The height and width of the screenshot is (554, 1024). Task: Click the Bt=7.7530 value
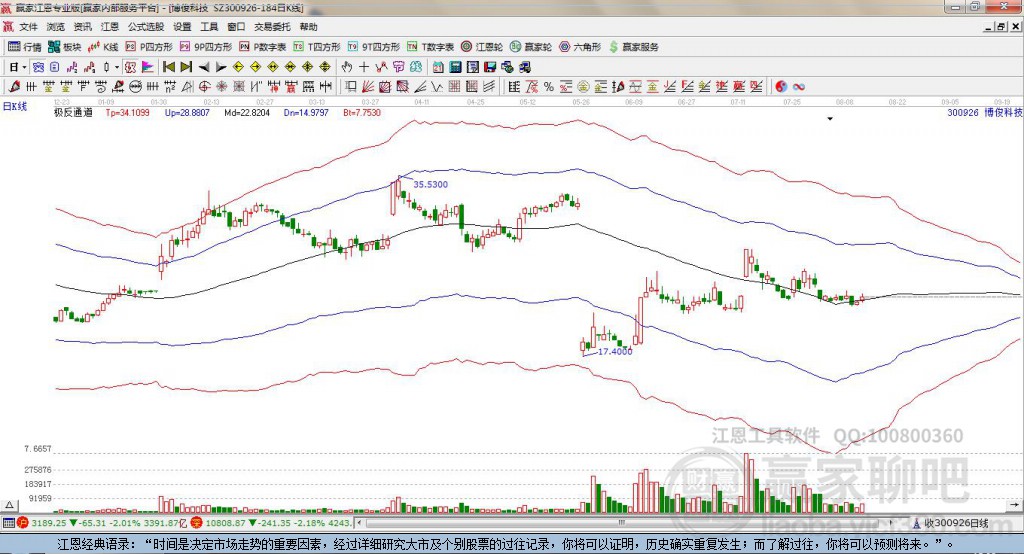click(362, 112)
